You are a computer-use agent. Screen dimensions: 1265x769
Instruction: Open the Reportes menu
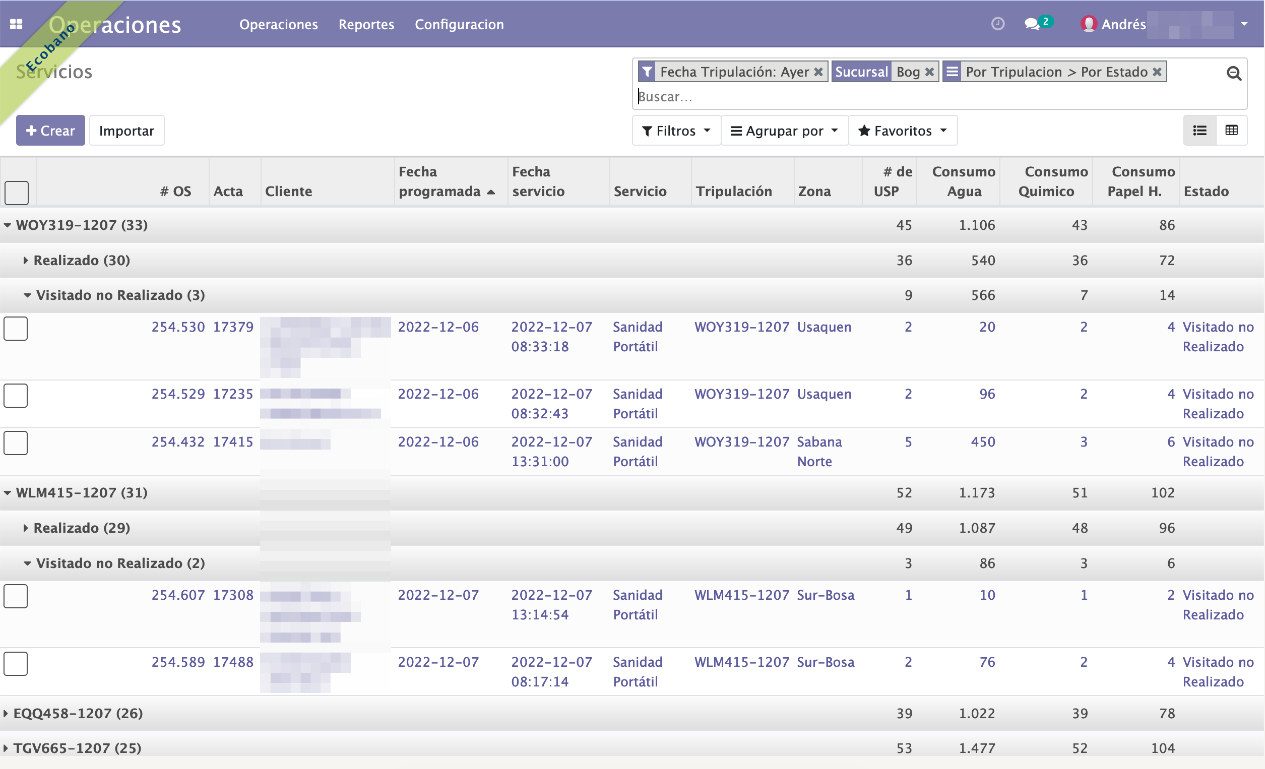tap(366, 24)
